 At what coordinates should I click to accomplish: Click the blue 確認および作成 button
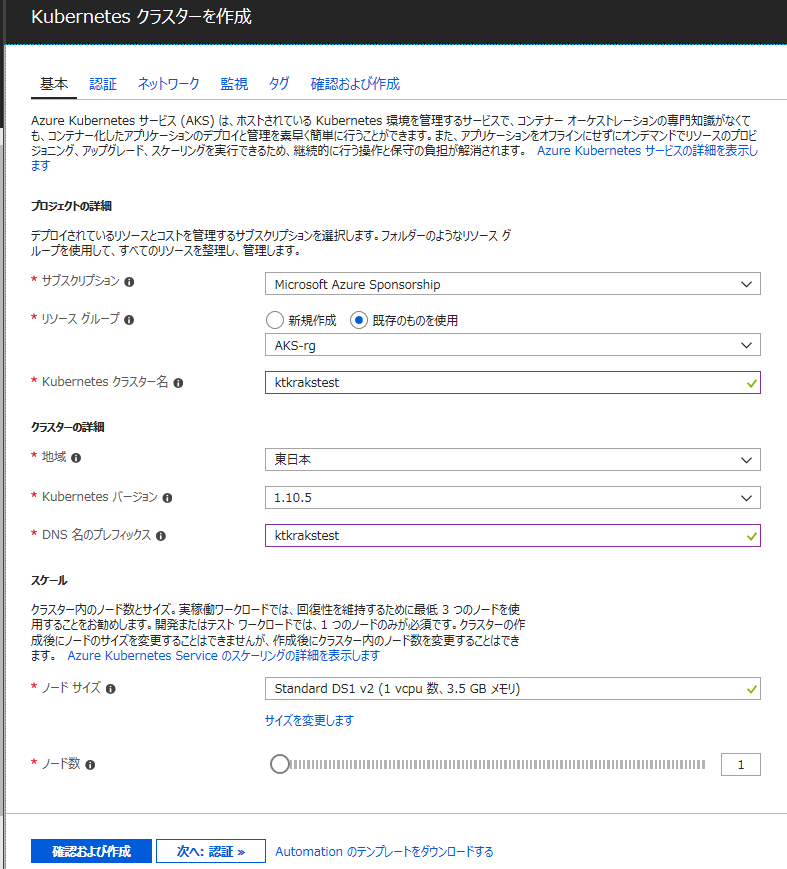pyautogui.click(x=91, y=851)
